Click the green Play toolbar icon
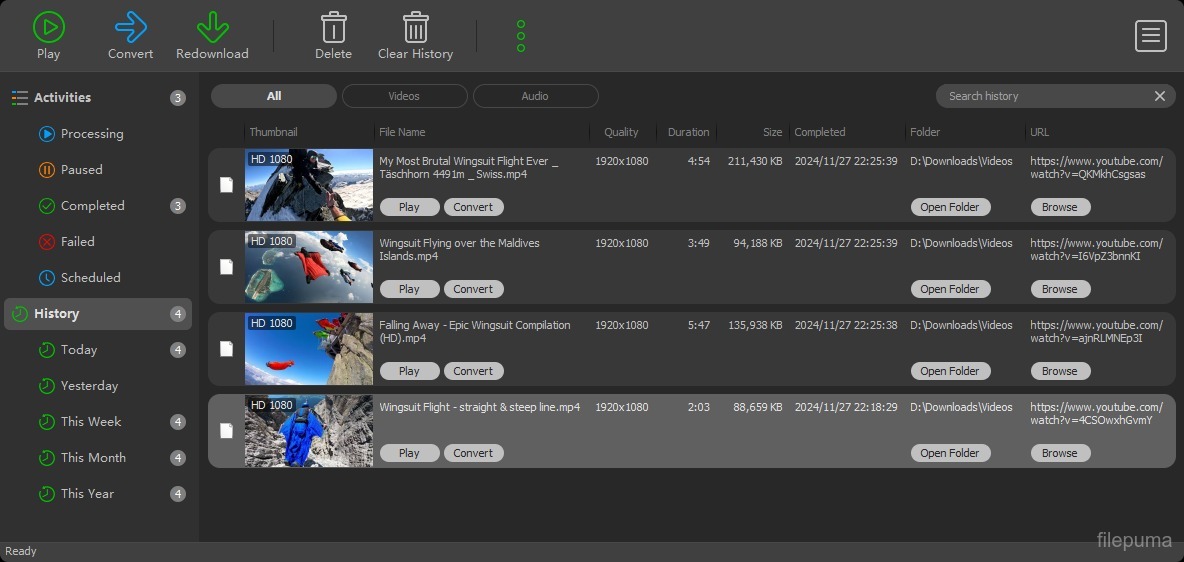1184x562 pixels. pos(48,27)
